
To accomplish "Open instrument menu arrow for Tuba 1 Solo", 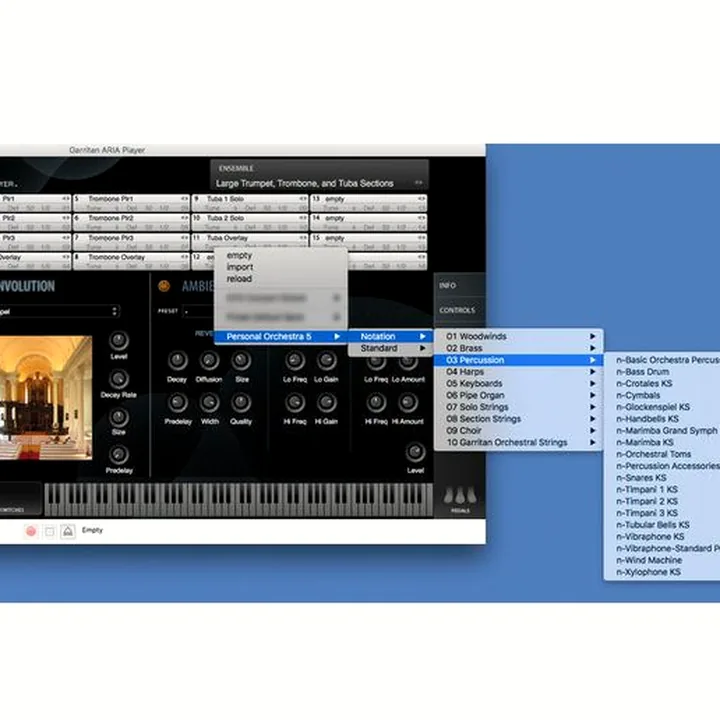I will pyautogui.click(x=303, y=199).
